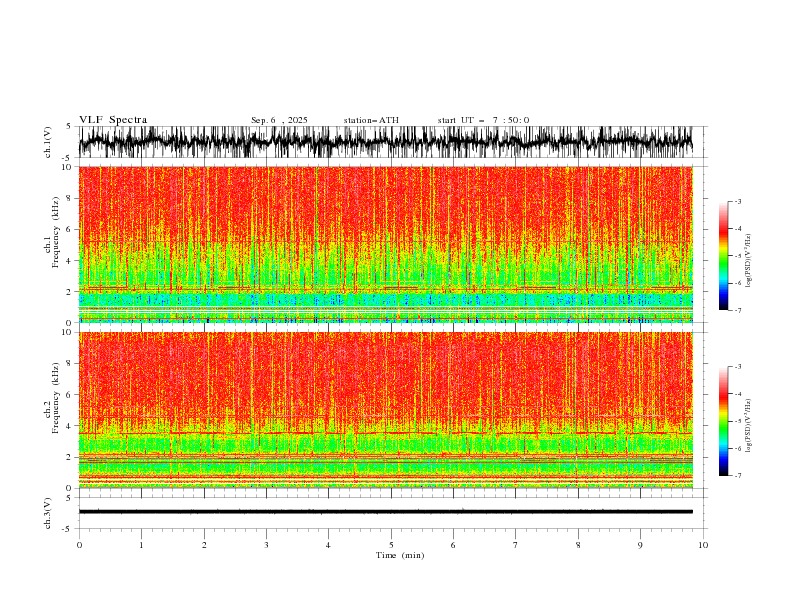Click the ch.1(V) waveform trace panel
The image size is (792, 612).
(392, 142)
